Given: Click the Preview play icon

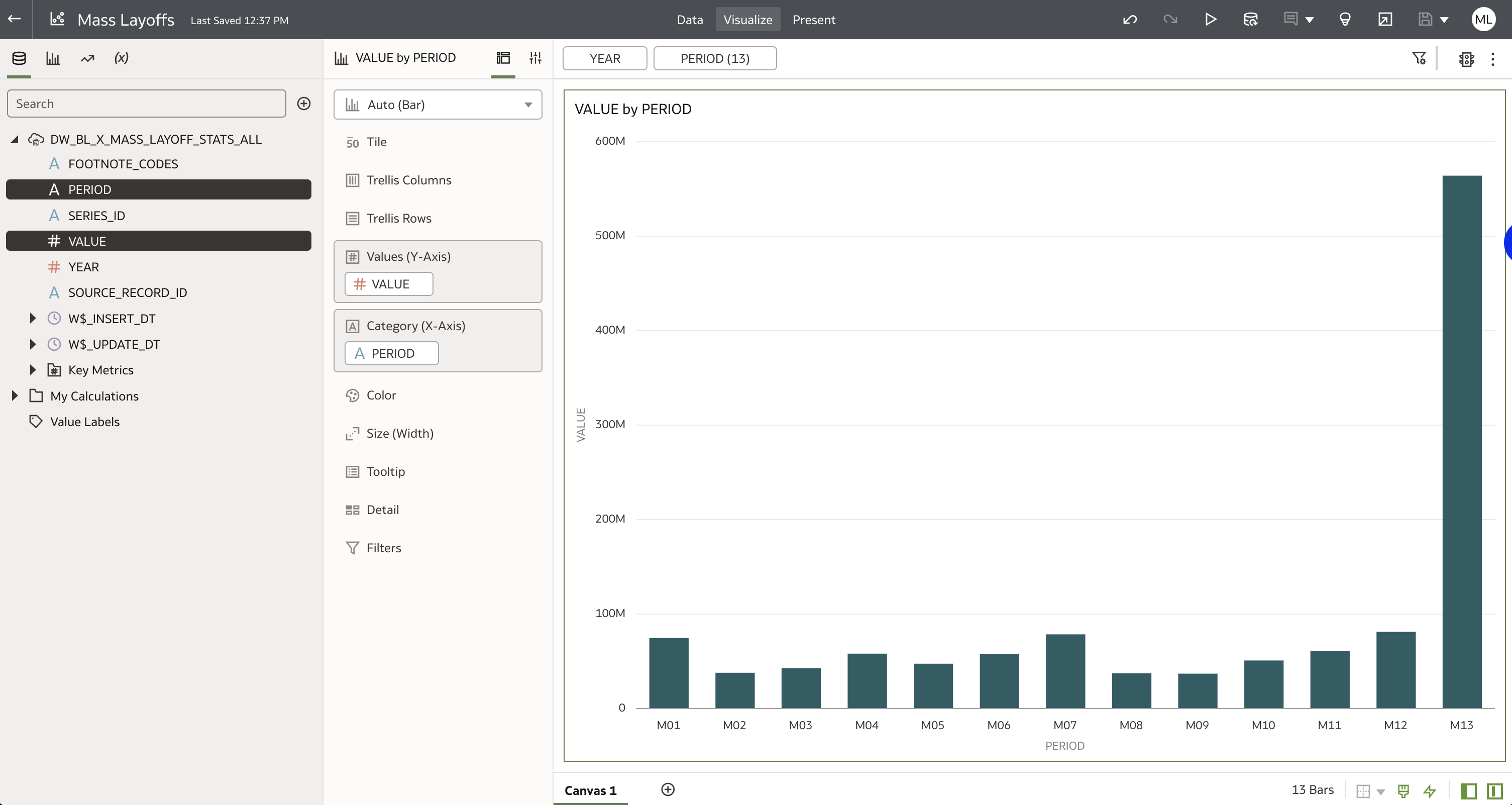Looking at the screenshot, I should 1210,20.
